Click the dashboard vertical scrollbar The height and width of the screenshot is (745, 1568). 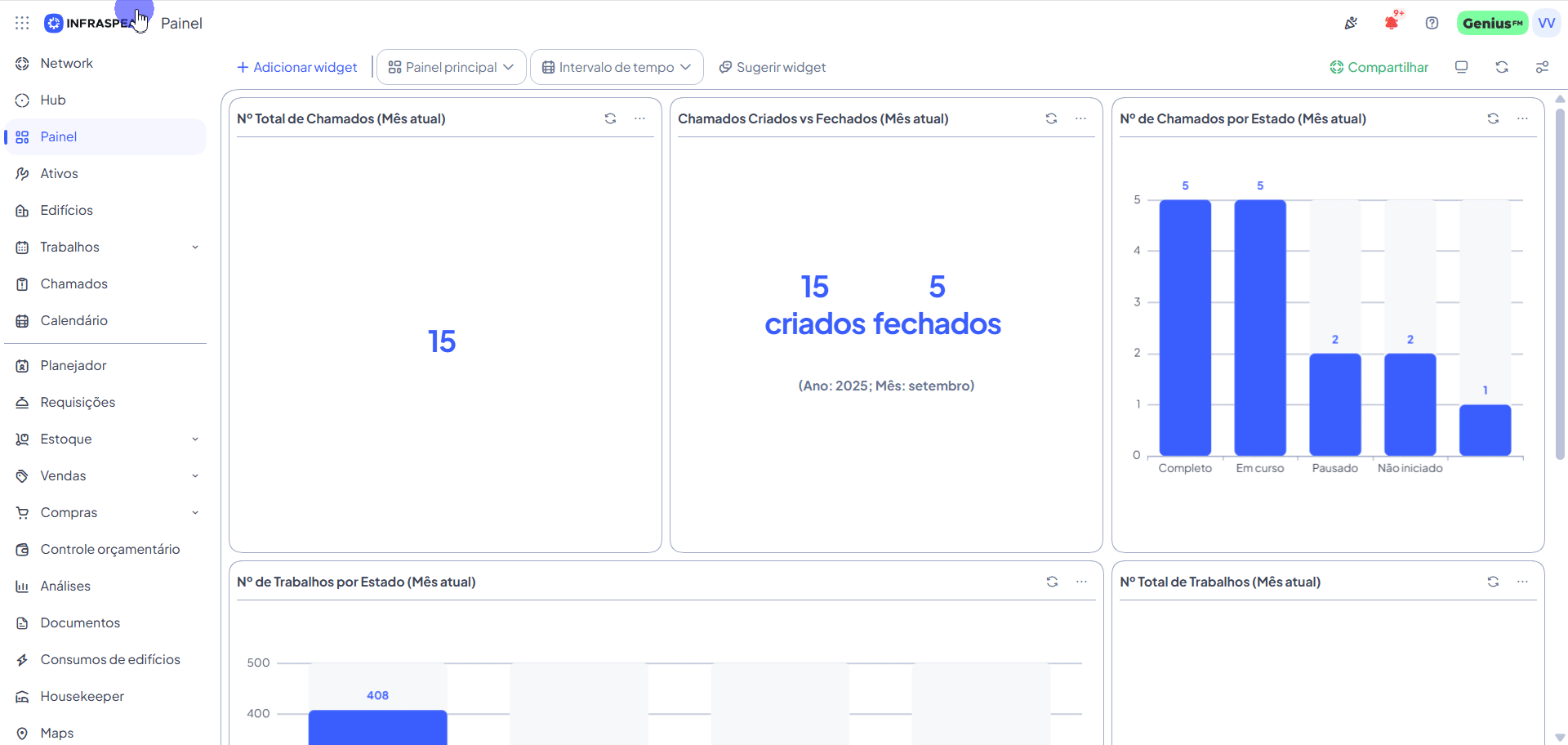1560,284
